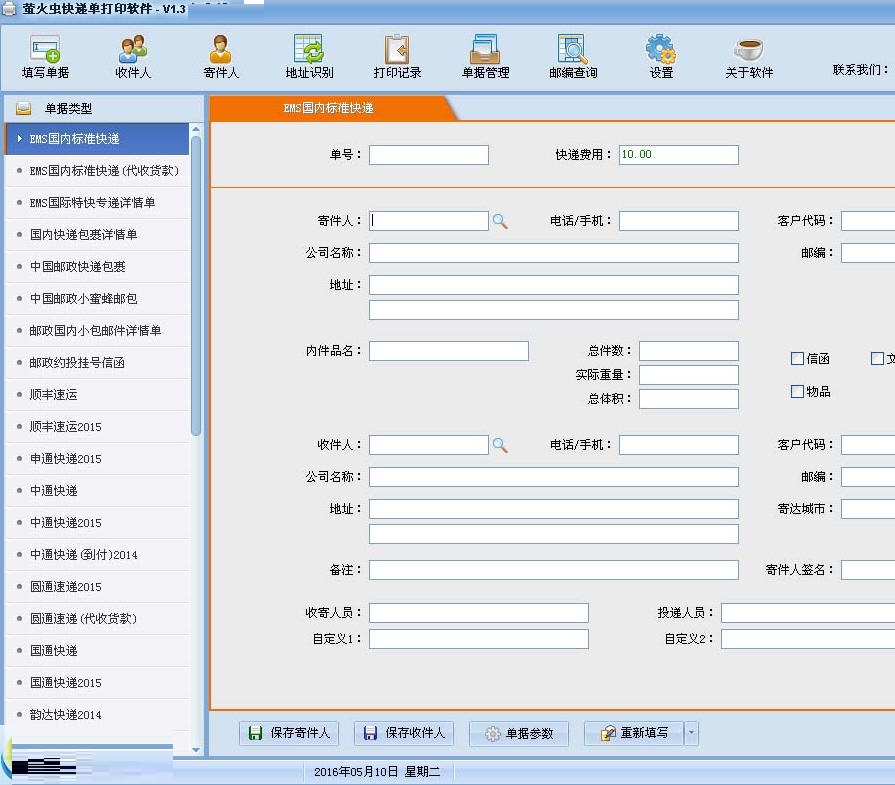This screenshot has width=895, height=785.
Task: Click 单据参数 button
Action: pyautogui.click(x=519, y=734)
